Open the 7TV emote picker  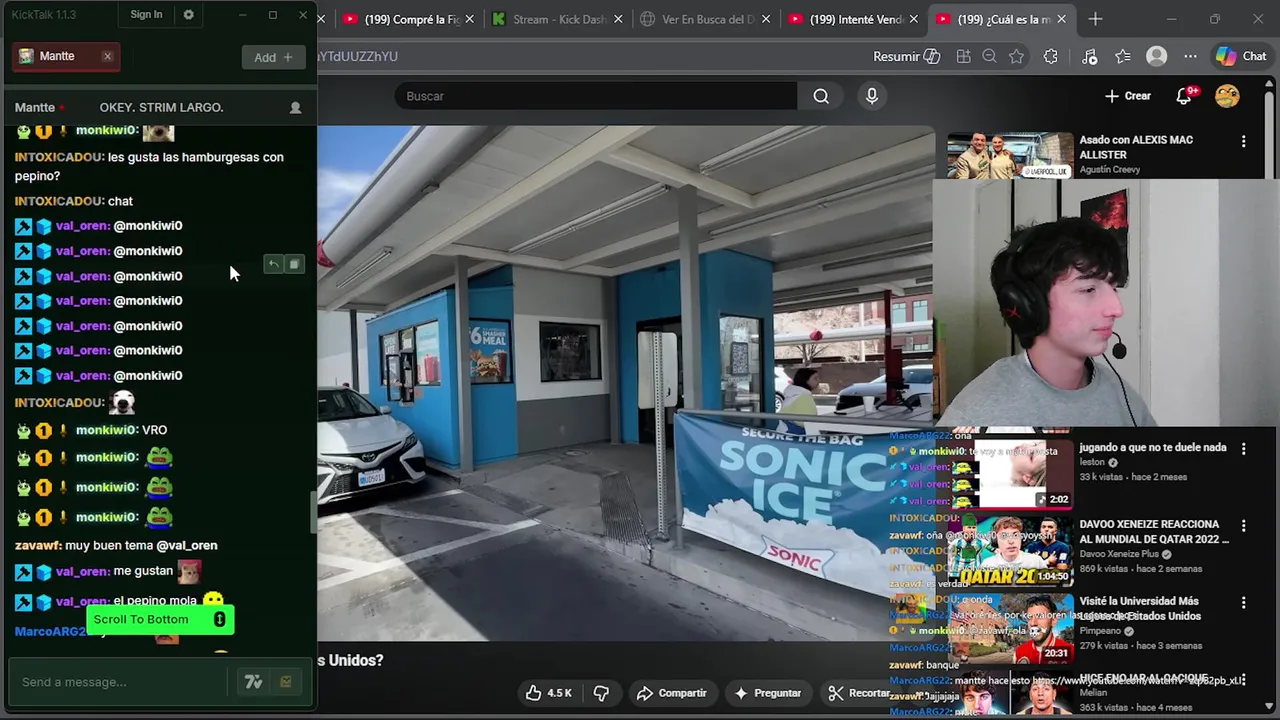point(253,682)
